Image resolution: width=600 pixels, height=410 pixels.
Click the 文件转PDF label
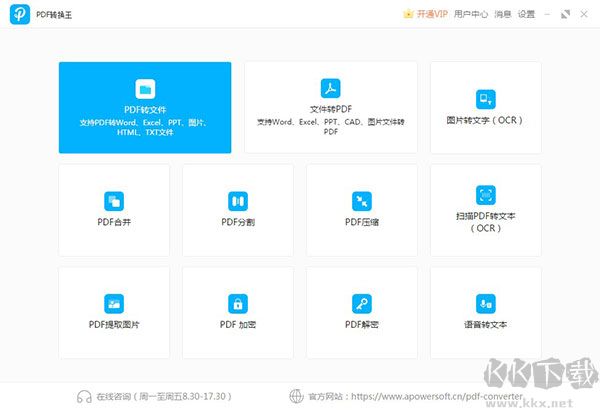tap(331, 109)
